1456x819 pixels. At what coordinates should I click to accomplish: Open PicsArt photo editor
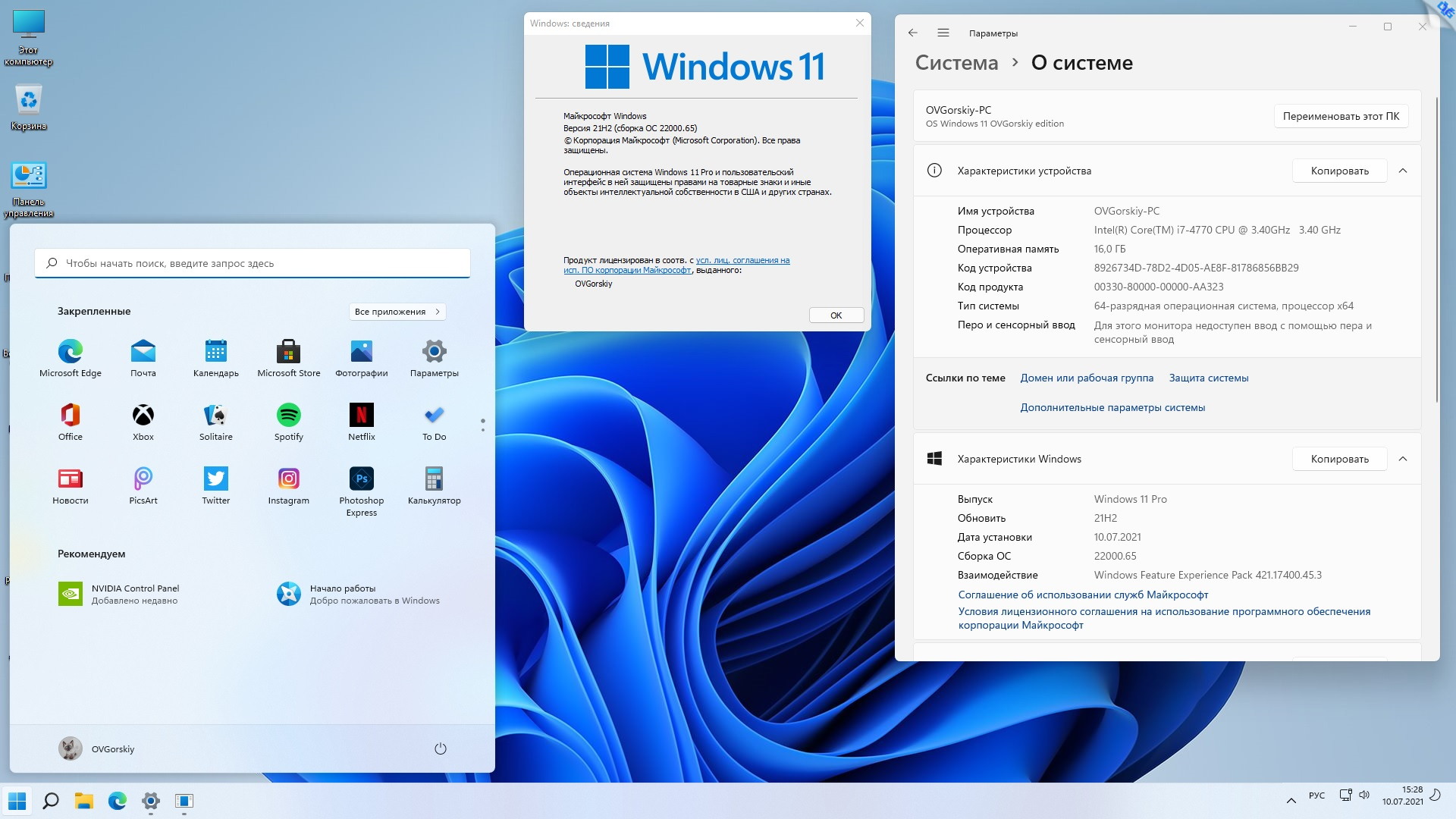point(143,479)
